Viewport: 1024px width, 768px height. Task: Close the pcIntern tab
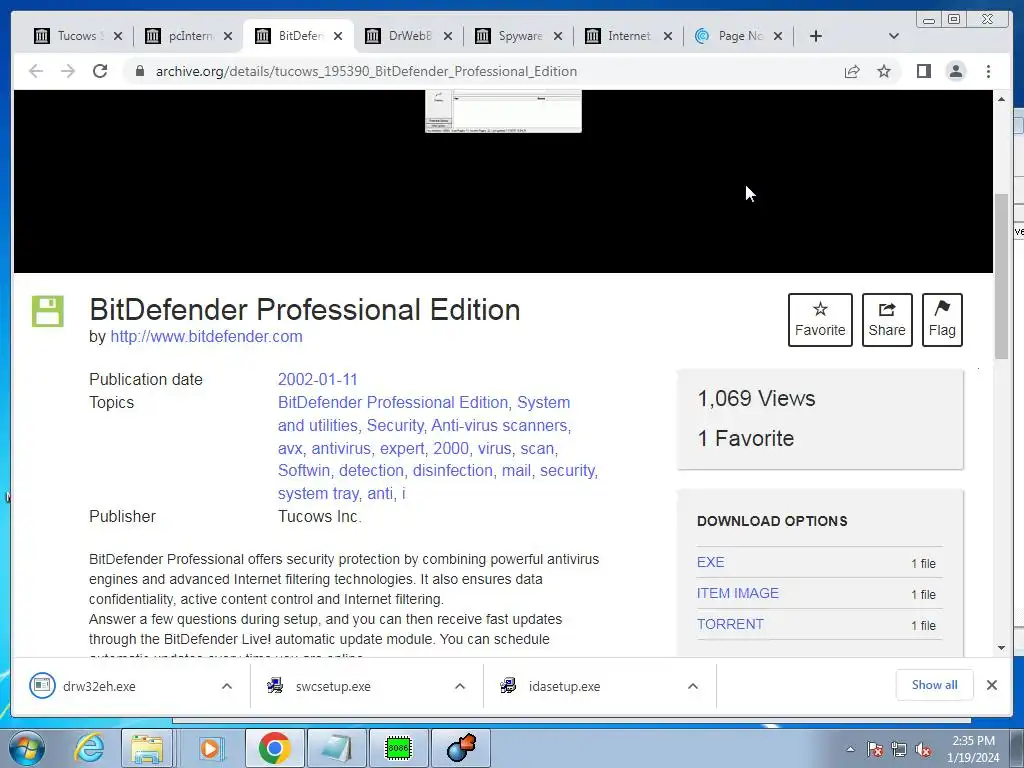pos(227,36)
